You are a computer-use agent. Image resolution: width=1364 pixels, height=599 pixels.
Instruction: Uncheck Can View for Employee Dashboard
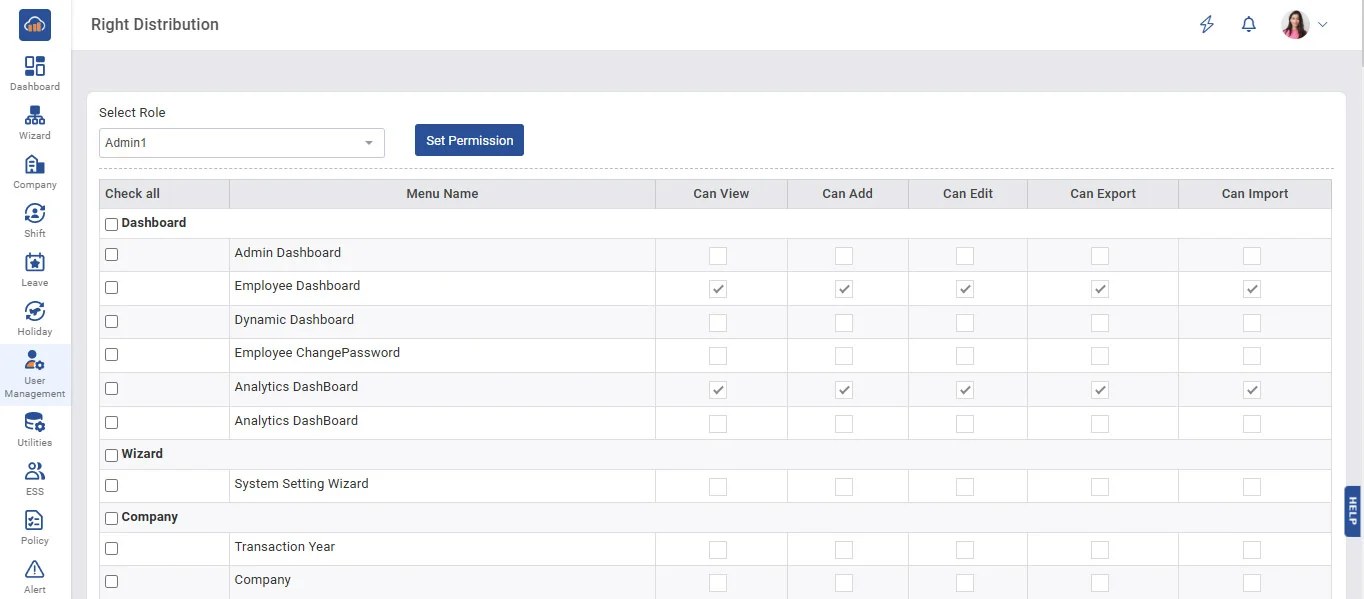point(718,289)
